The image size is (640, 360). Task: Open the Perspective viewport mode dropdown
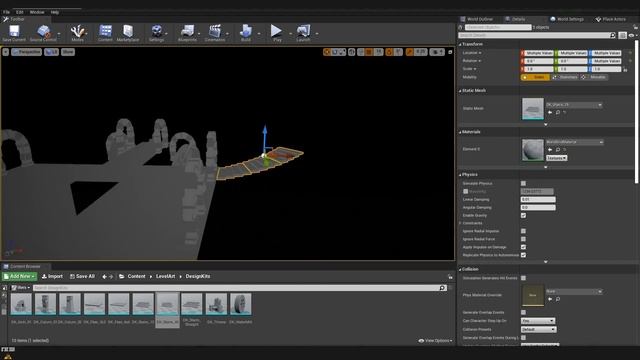[27, 52]
